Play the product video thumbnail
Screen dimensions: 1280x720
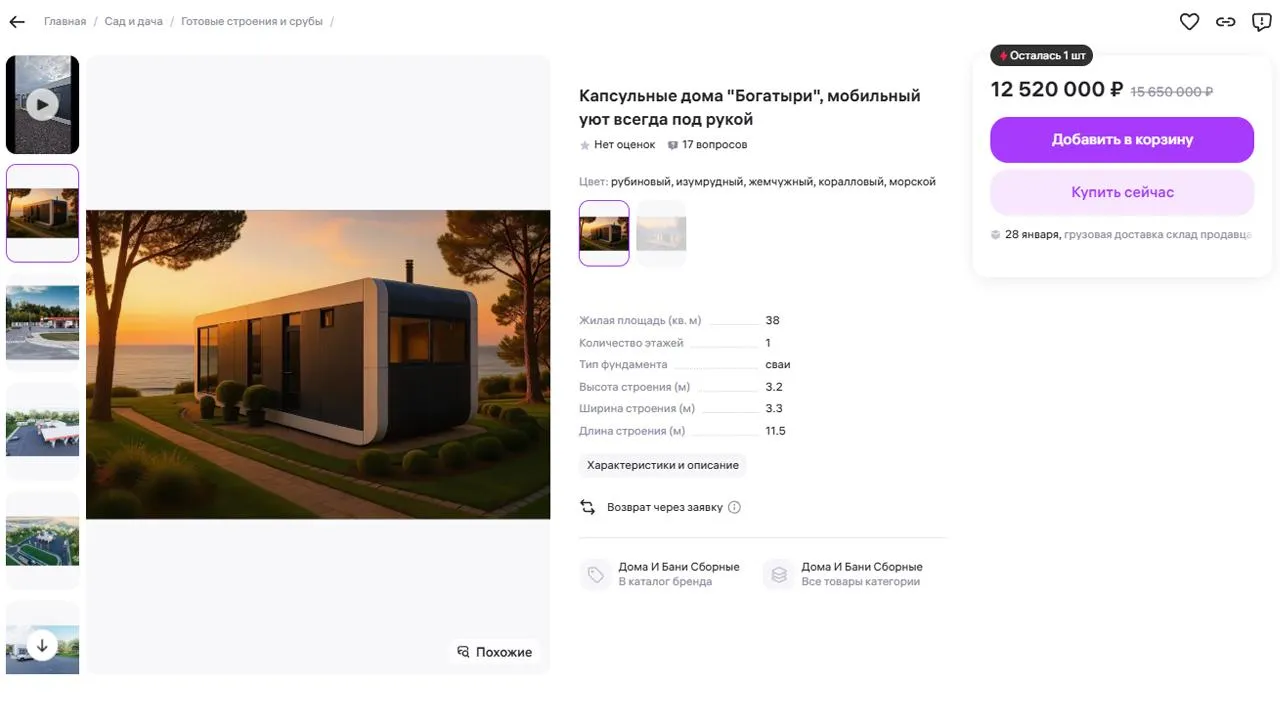42,104
